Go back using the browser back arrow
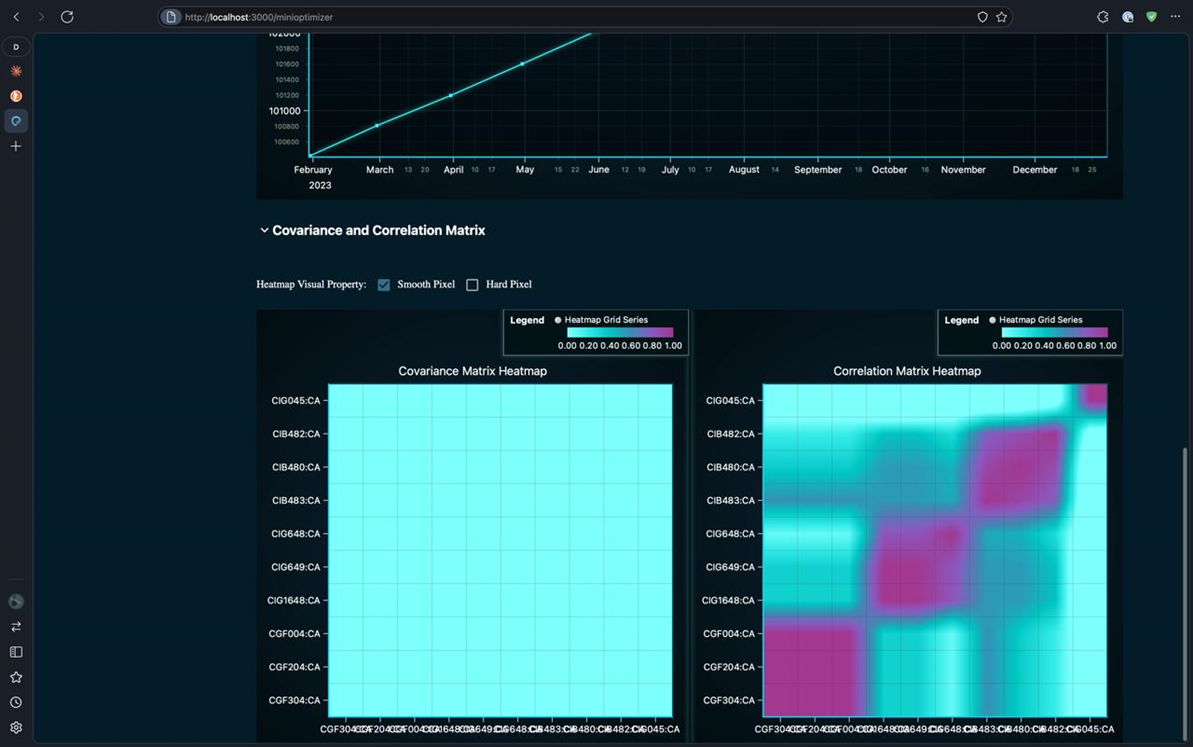 pos(16,17)
